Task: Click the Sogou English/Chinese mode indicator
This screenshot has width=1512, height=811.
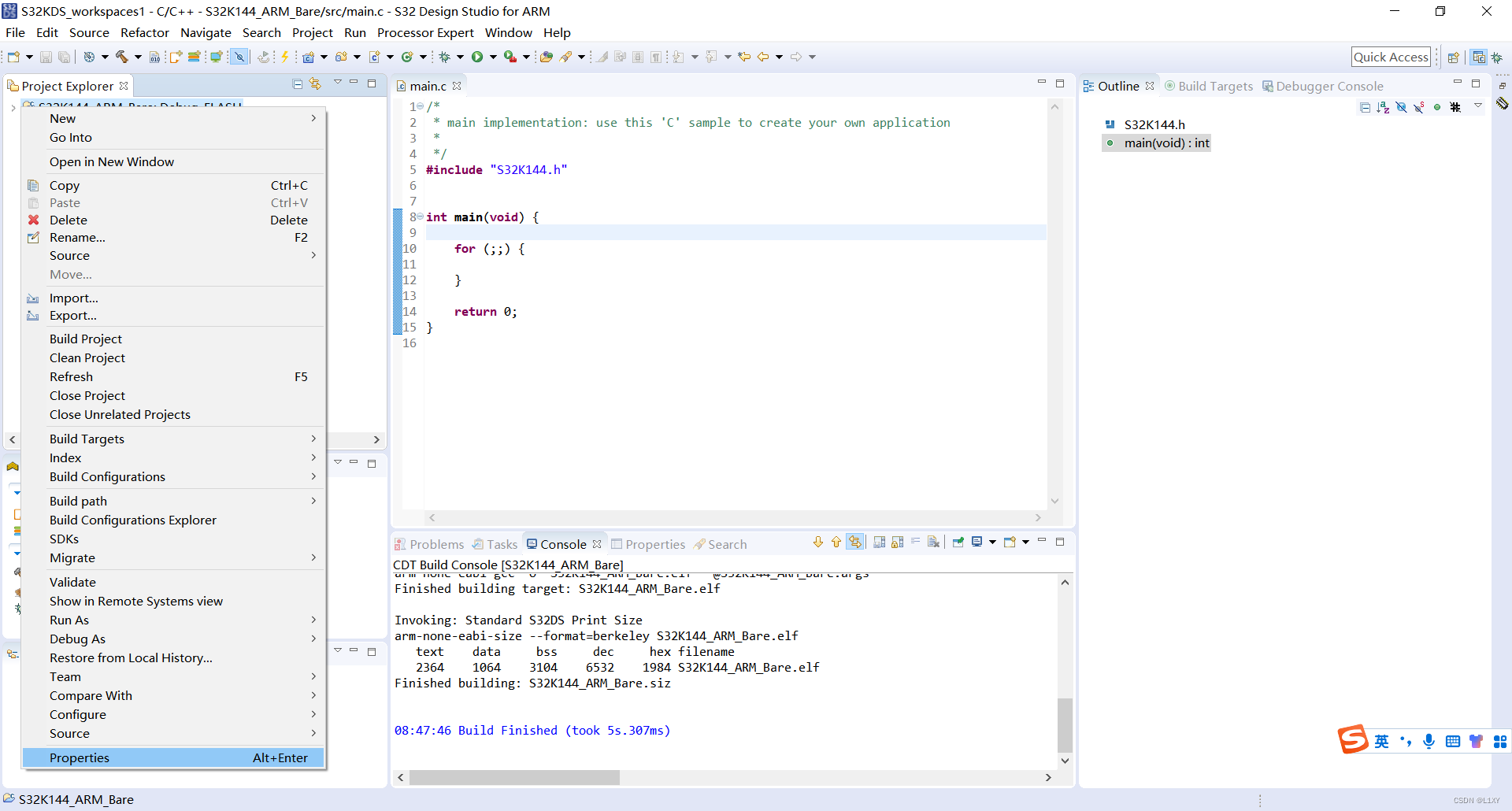Action: pos(1382,741)
